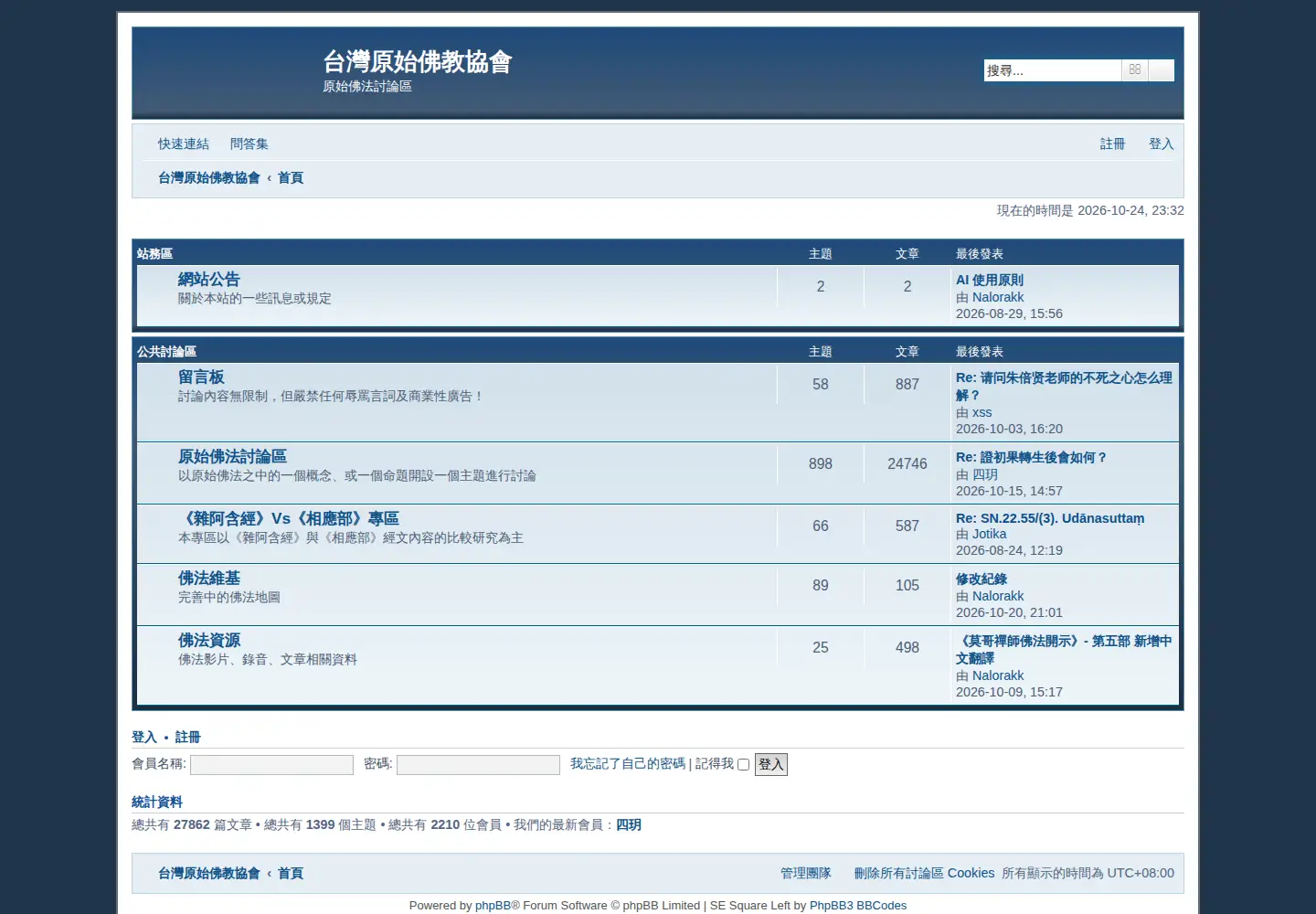Click the search submit button beside the 搜尋 field
1316x914 pixels.
(x=1134, y=70)
